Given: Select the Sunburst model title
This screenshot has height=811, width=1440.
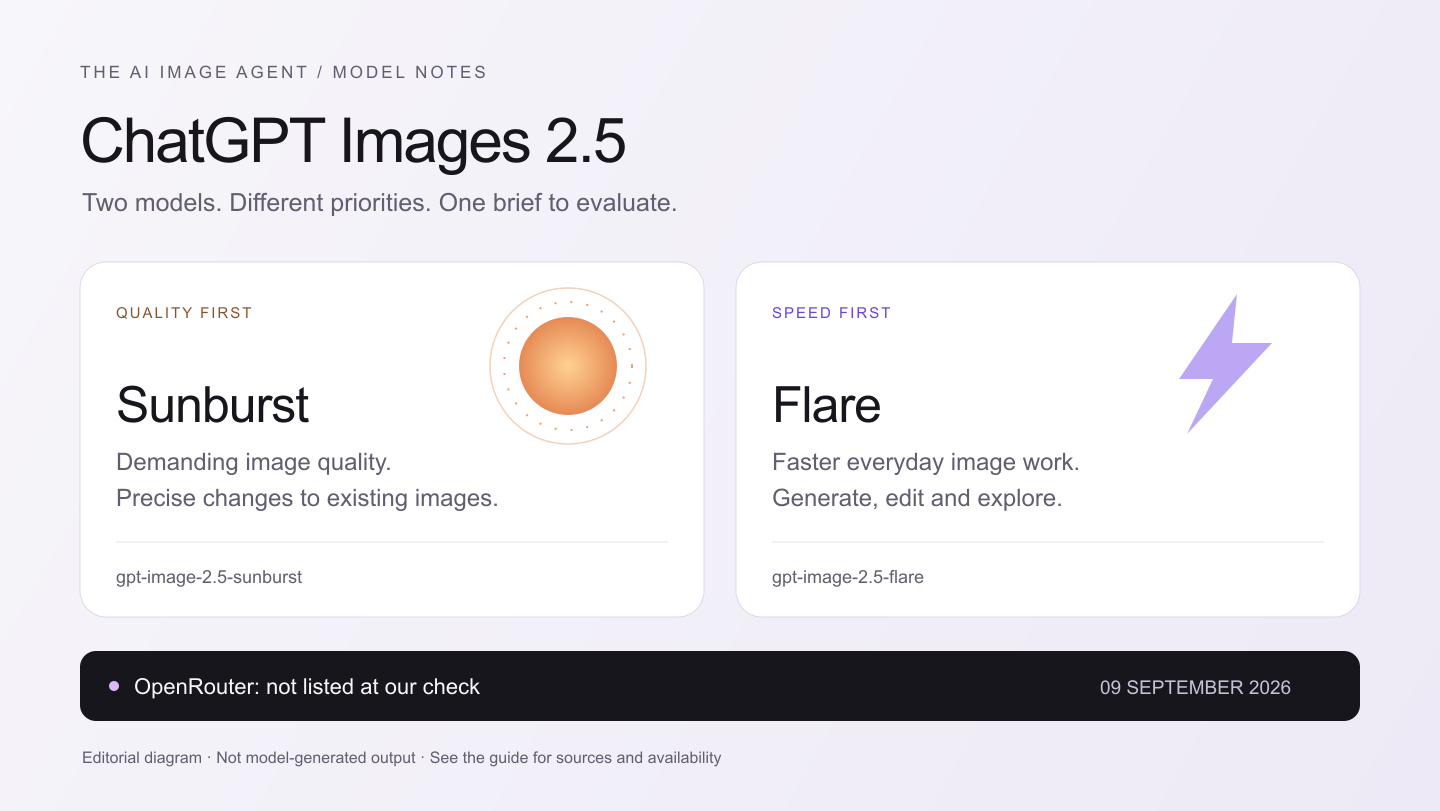Looking at the screenshot, I should coord(213,405).
